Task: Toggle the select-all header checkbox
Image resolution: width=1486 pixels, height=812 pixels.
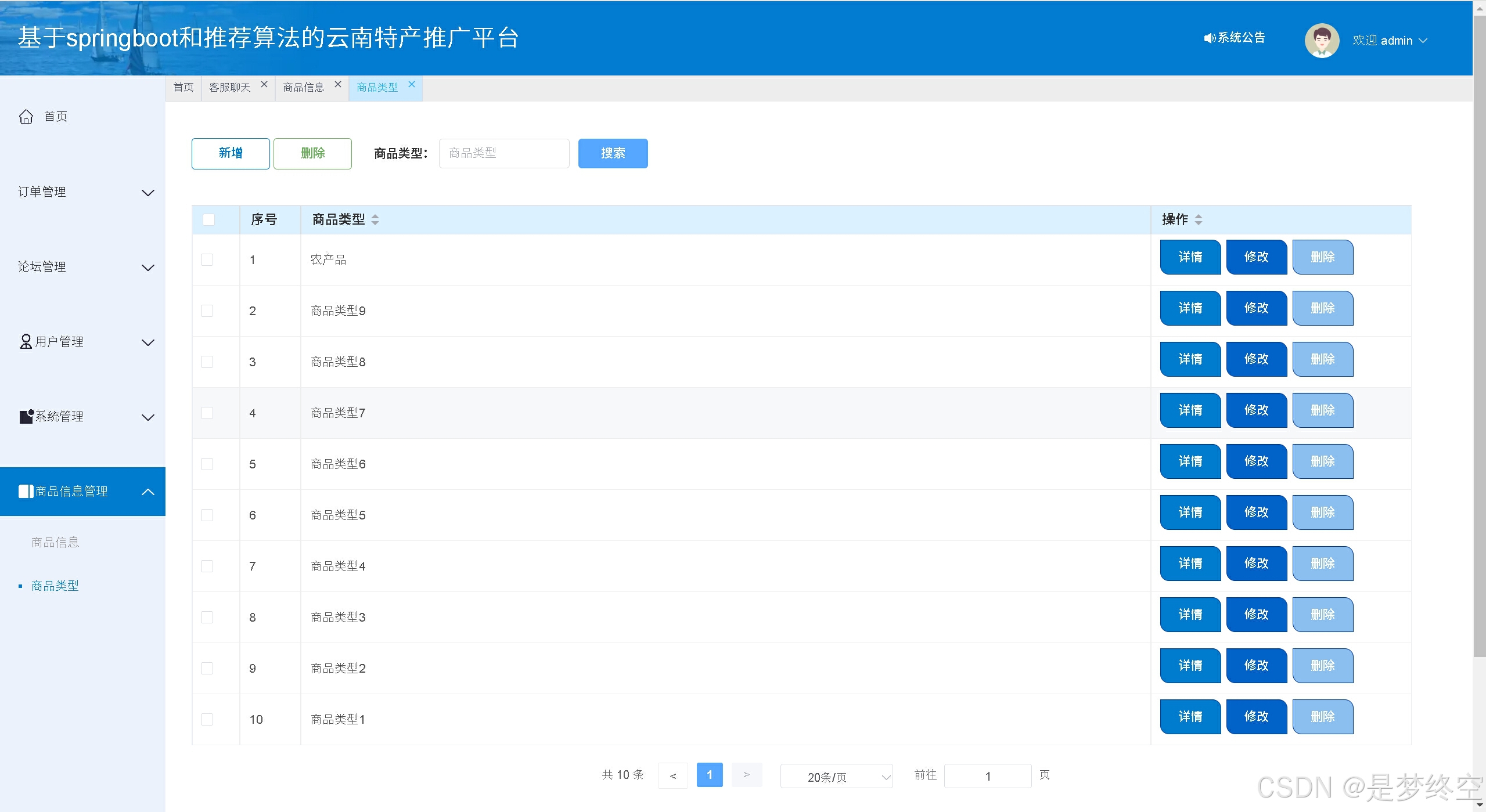Action: pyautogui.click(x=208, y=219)
